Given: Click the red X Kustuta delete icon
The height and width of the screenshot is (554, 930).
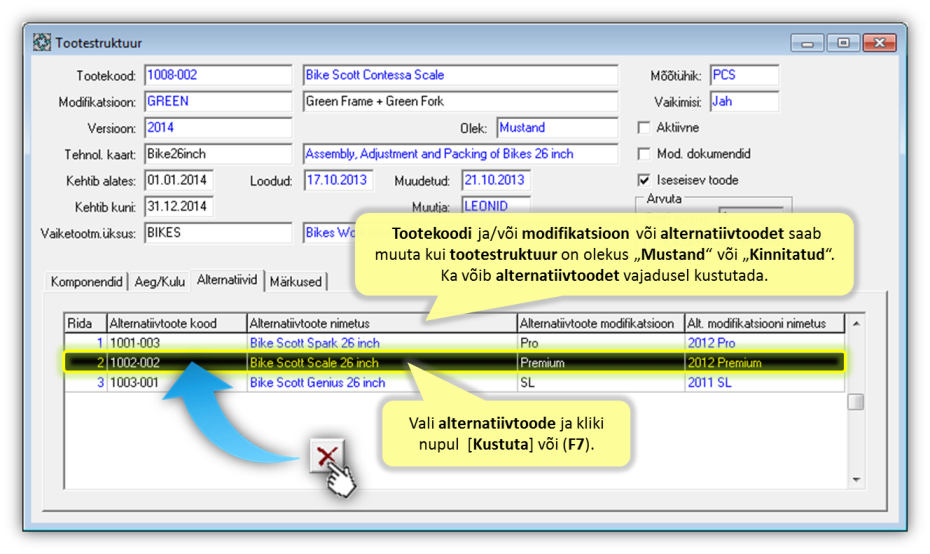Looking at the screenshot, I should (327, 456).
